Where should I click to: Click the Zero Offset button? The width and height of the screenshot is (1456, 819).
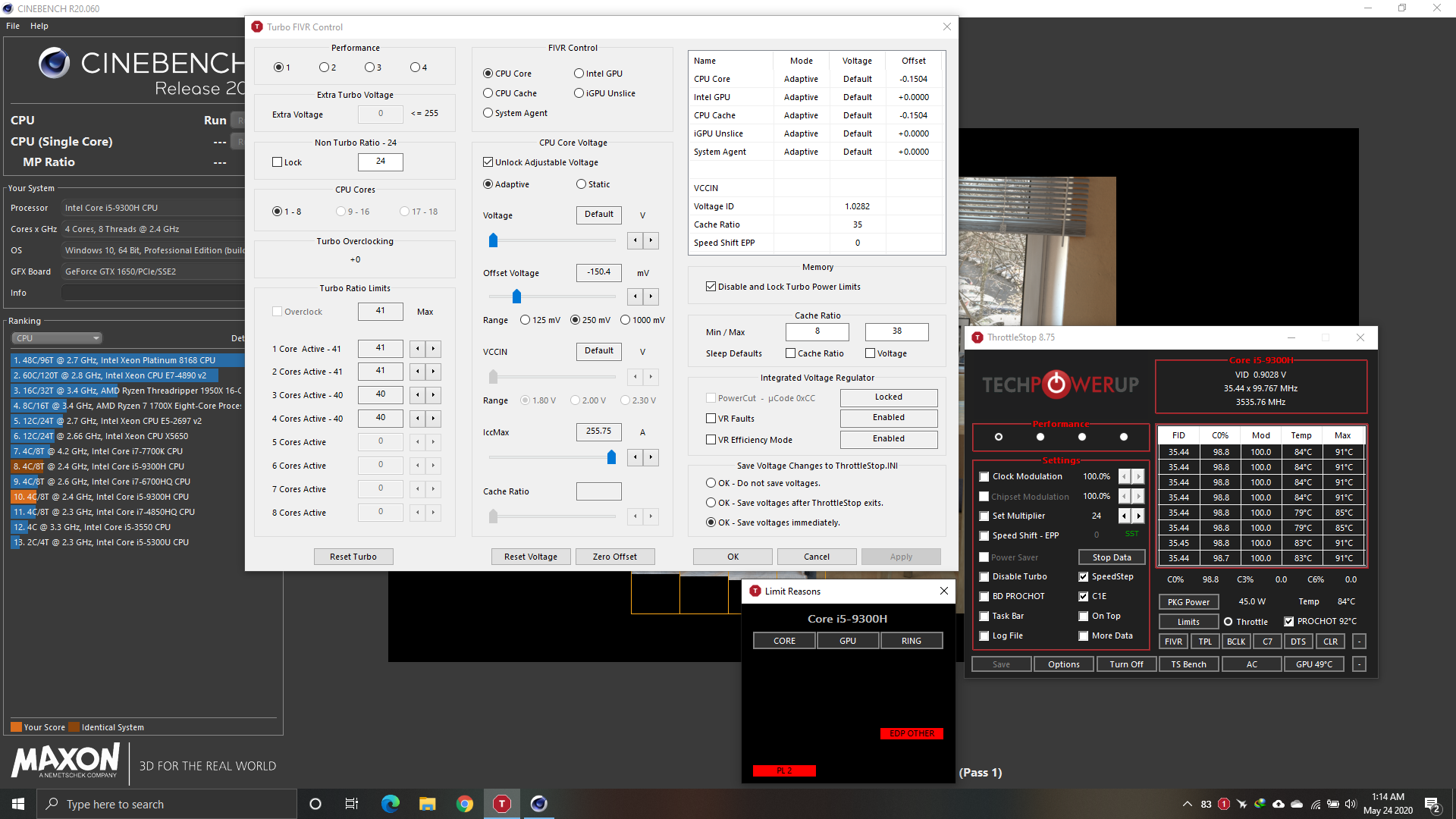(614, 557)
